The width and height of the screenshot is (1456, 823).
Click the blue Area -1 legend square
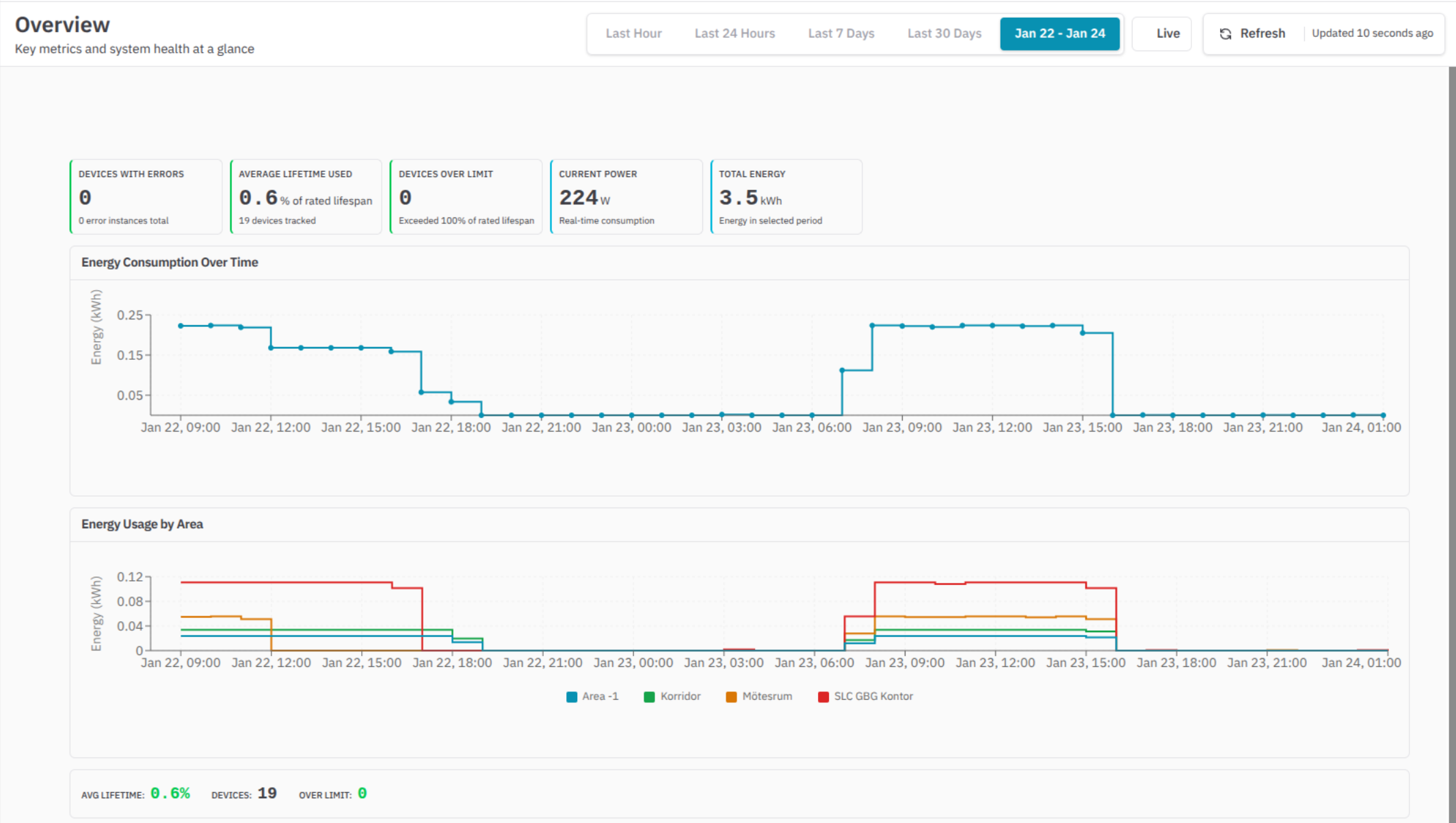pyautogui.click(x=572, y=696)
